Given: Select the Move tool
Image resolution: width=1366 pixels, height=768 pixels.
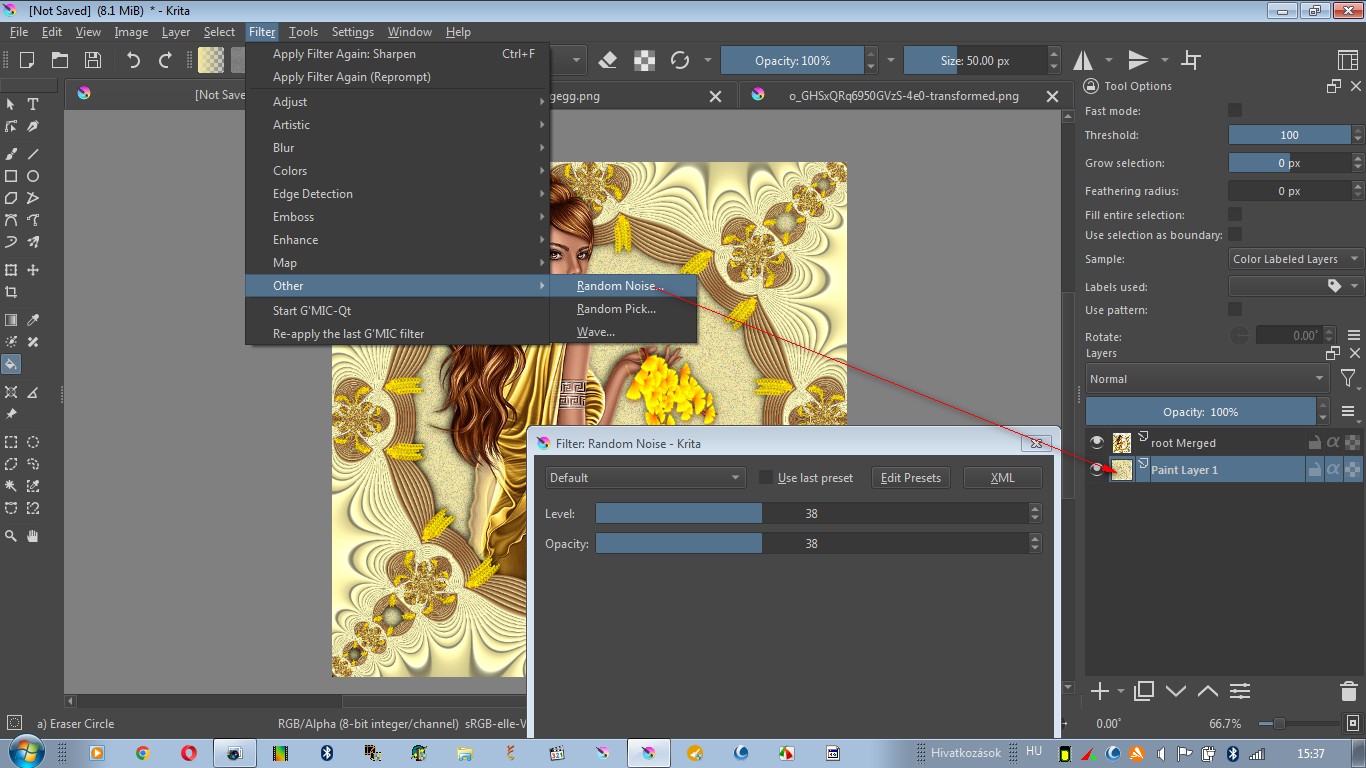Looking at the screenshot, I should point(33,270).
